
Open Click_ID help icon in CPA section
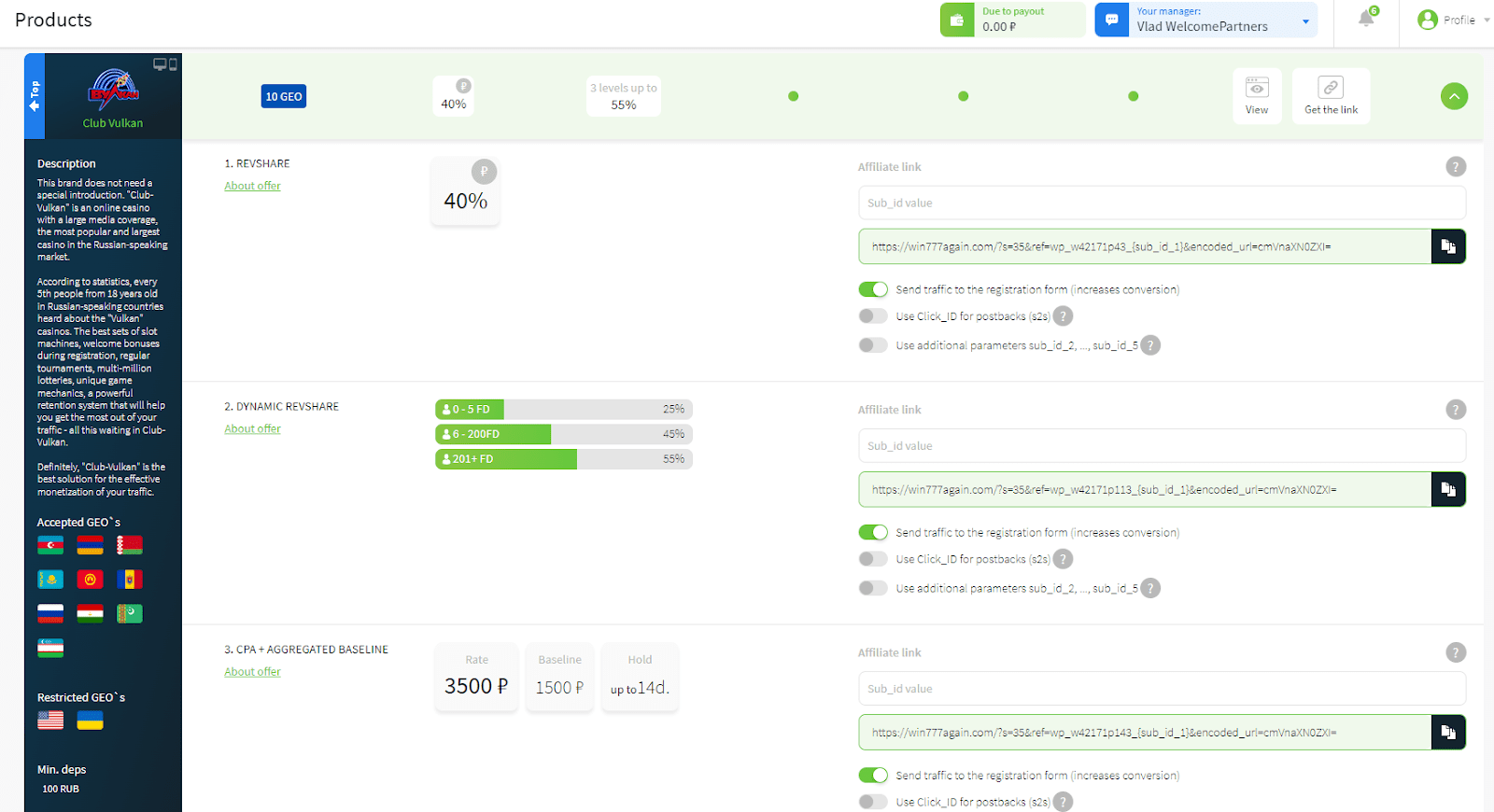pos(1063,802)
